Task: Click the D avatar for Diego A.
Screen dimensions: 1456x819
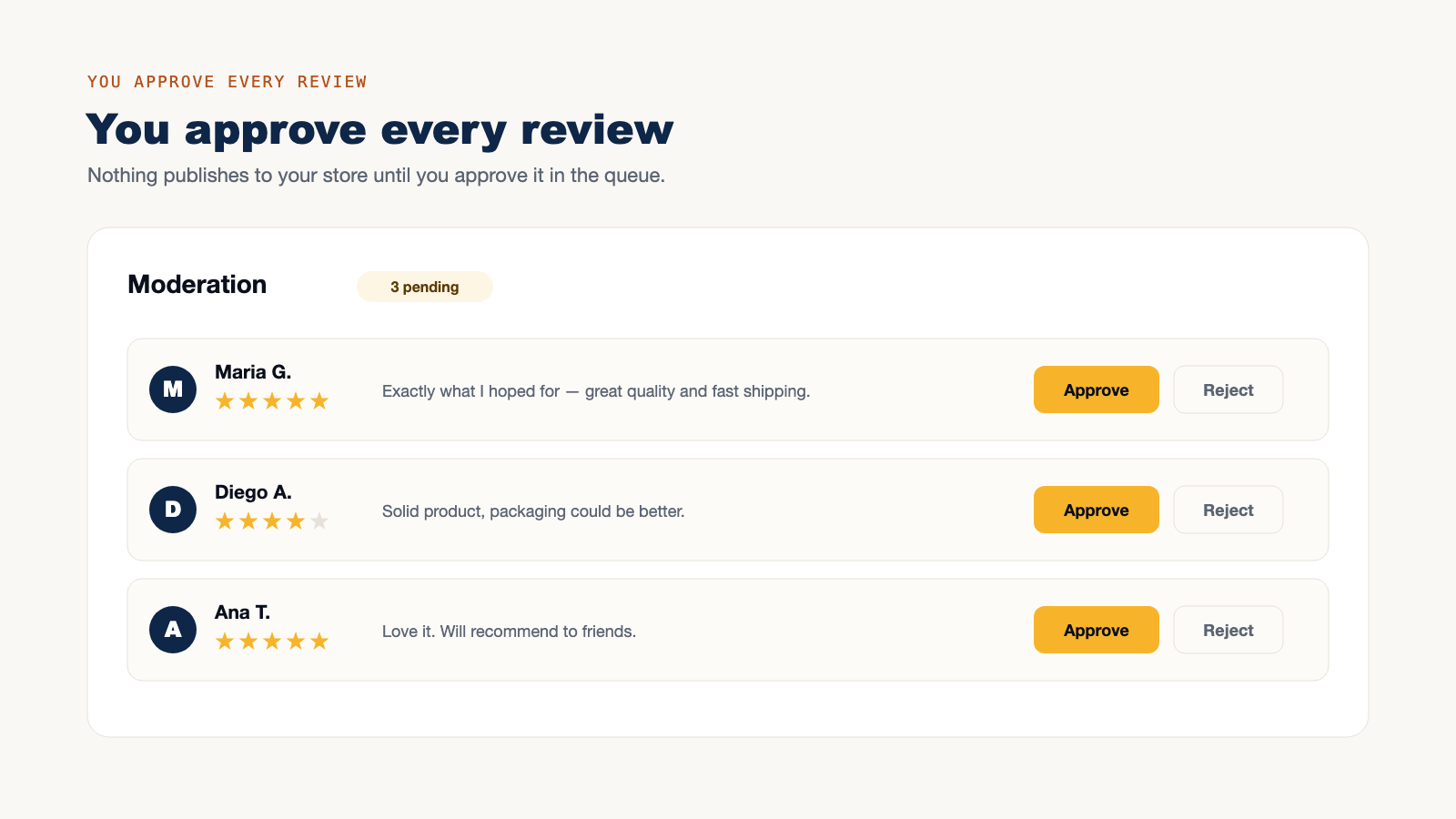Action: tap(173, 510)
